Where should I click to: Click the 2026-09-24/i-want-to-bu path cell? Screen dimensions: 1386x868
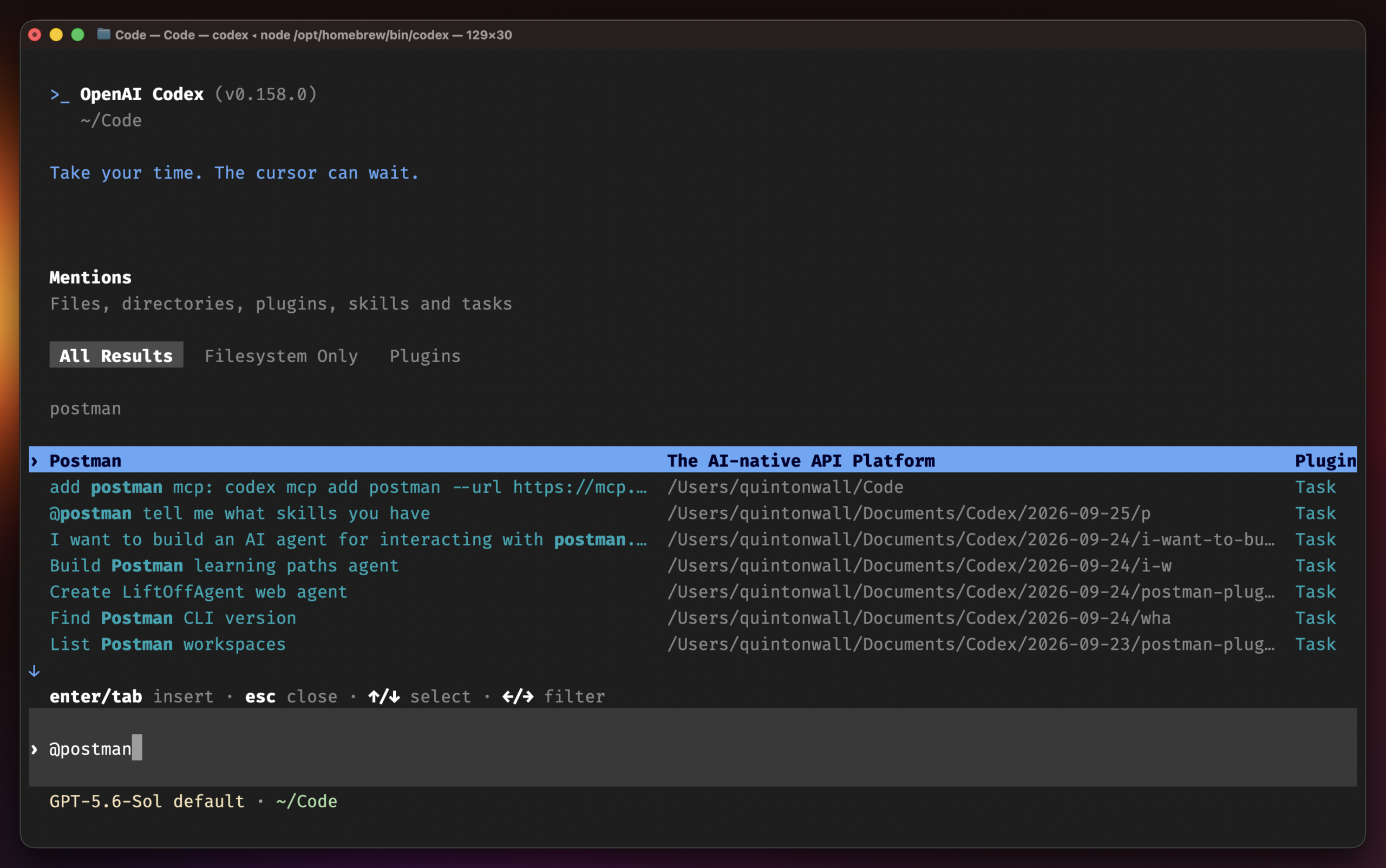click(971, 539)
